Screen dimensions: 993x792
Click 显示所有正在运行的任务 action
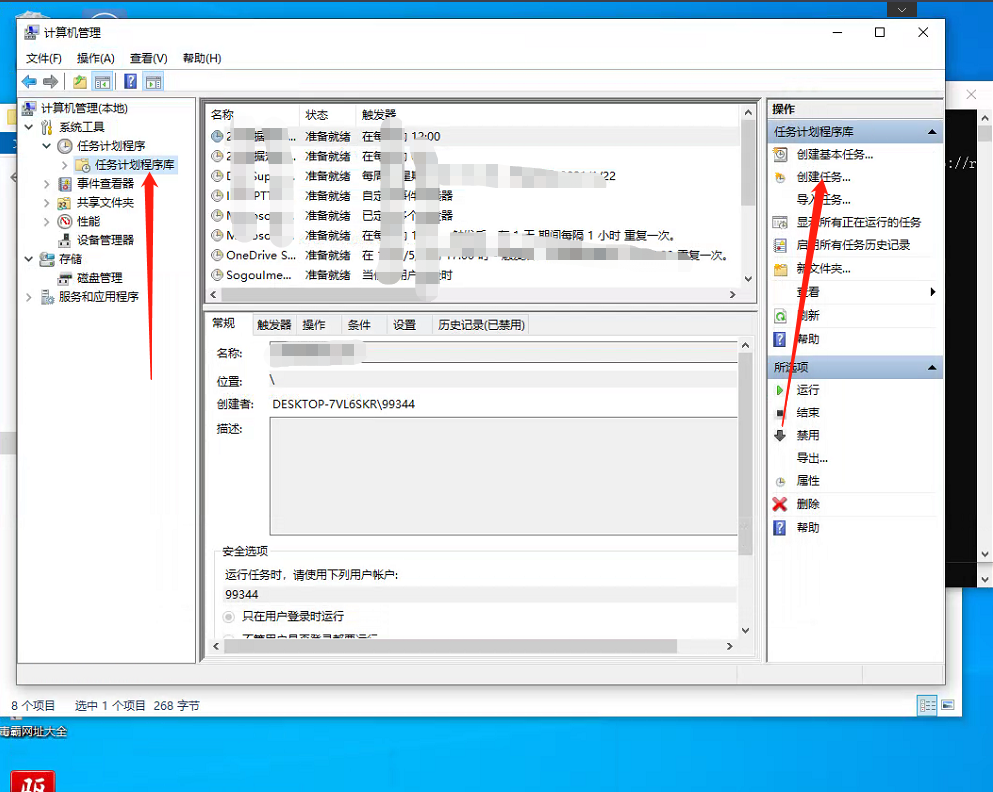pos(858,222)
